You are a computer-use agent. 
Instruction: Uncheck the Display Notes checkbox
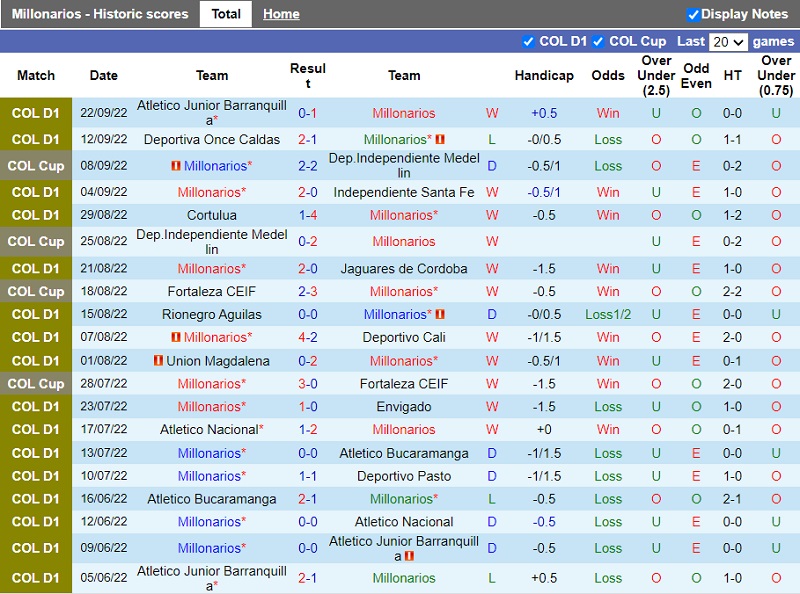click(x=693, y=14)
